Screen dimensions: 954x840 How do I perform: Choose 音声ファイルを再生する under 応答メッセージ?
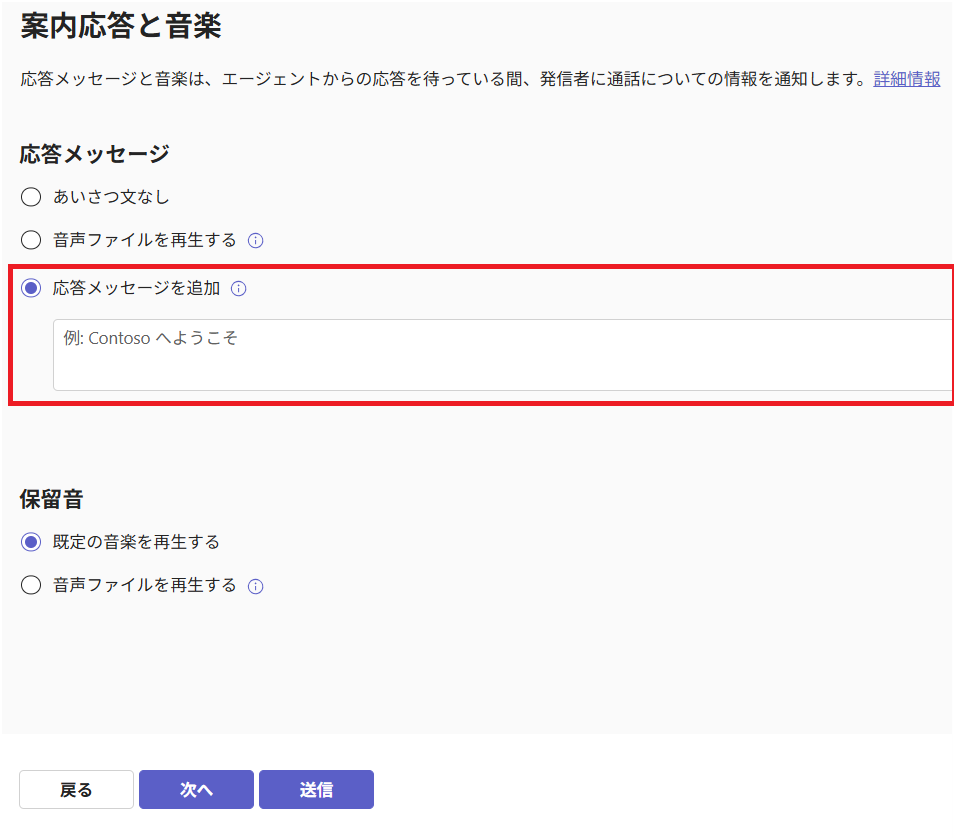pos(31,240)
